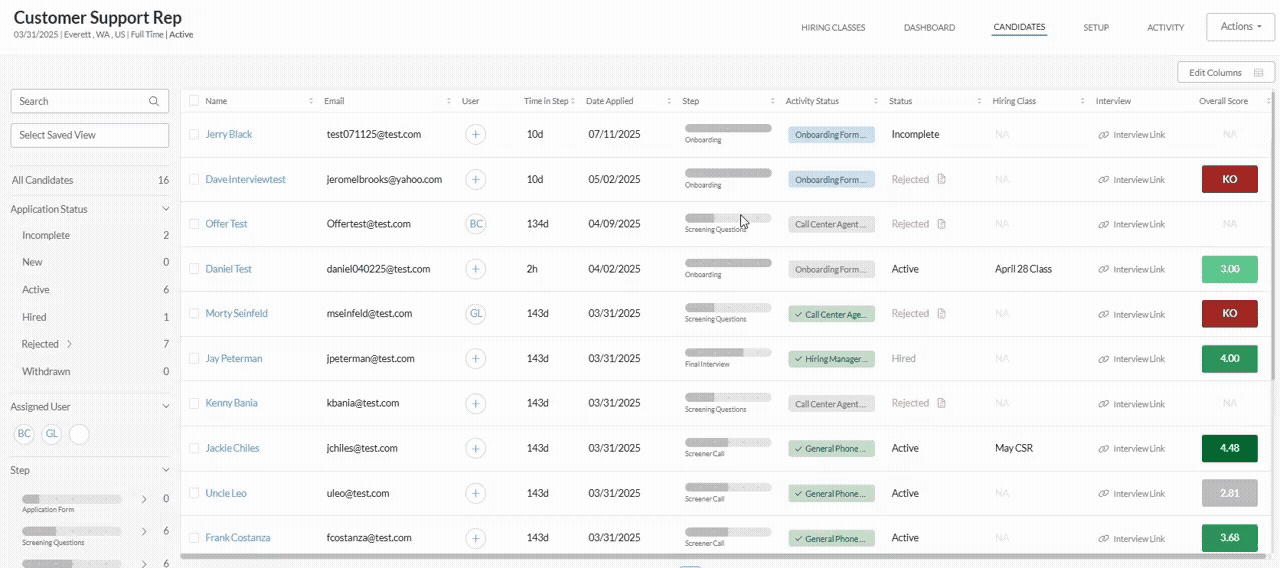
Task: Expand the Rejected sub-filter chevron
Action: tap(70, 344)
